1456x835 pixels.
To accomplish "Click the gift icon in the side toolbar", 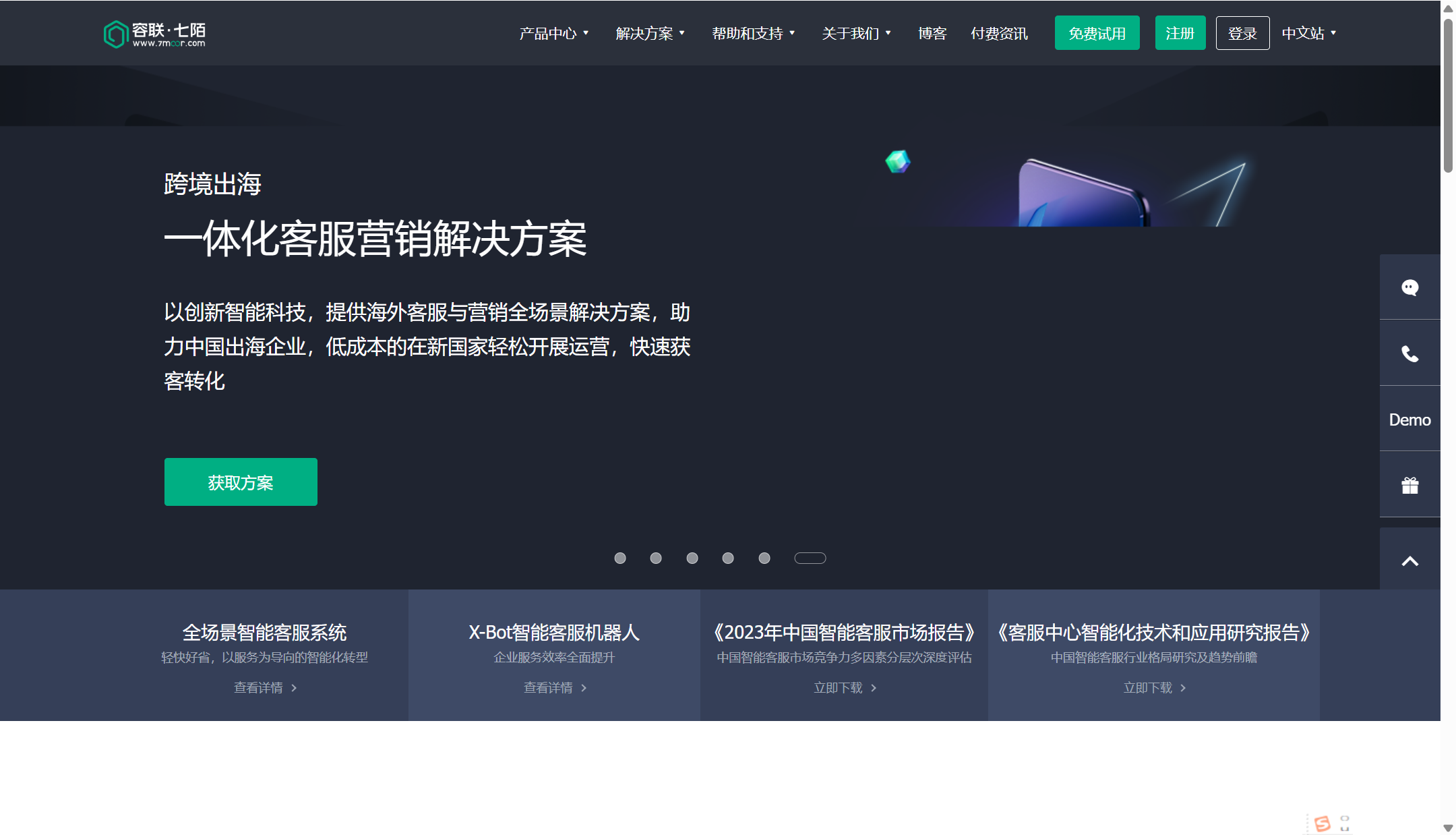I will click(x=1410, y=484).
